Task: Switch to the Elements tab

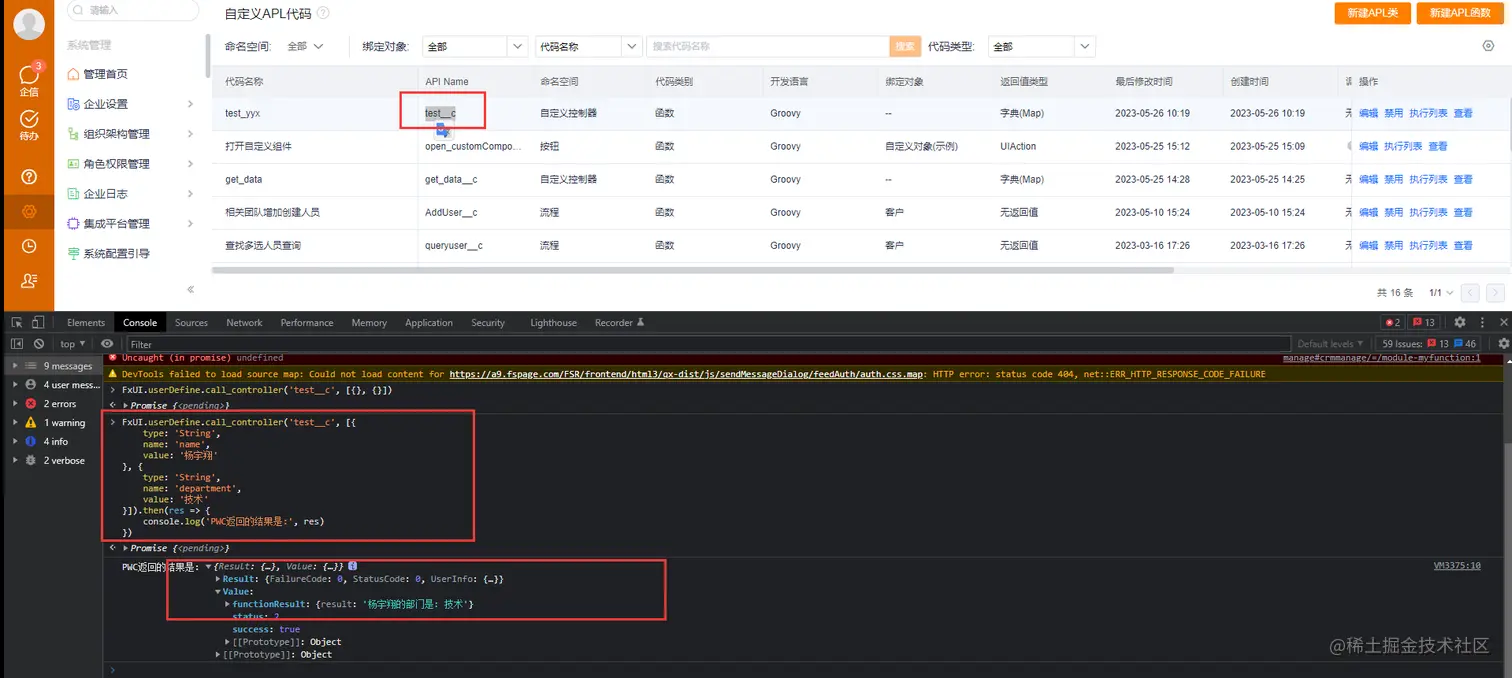Action: 86,322
